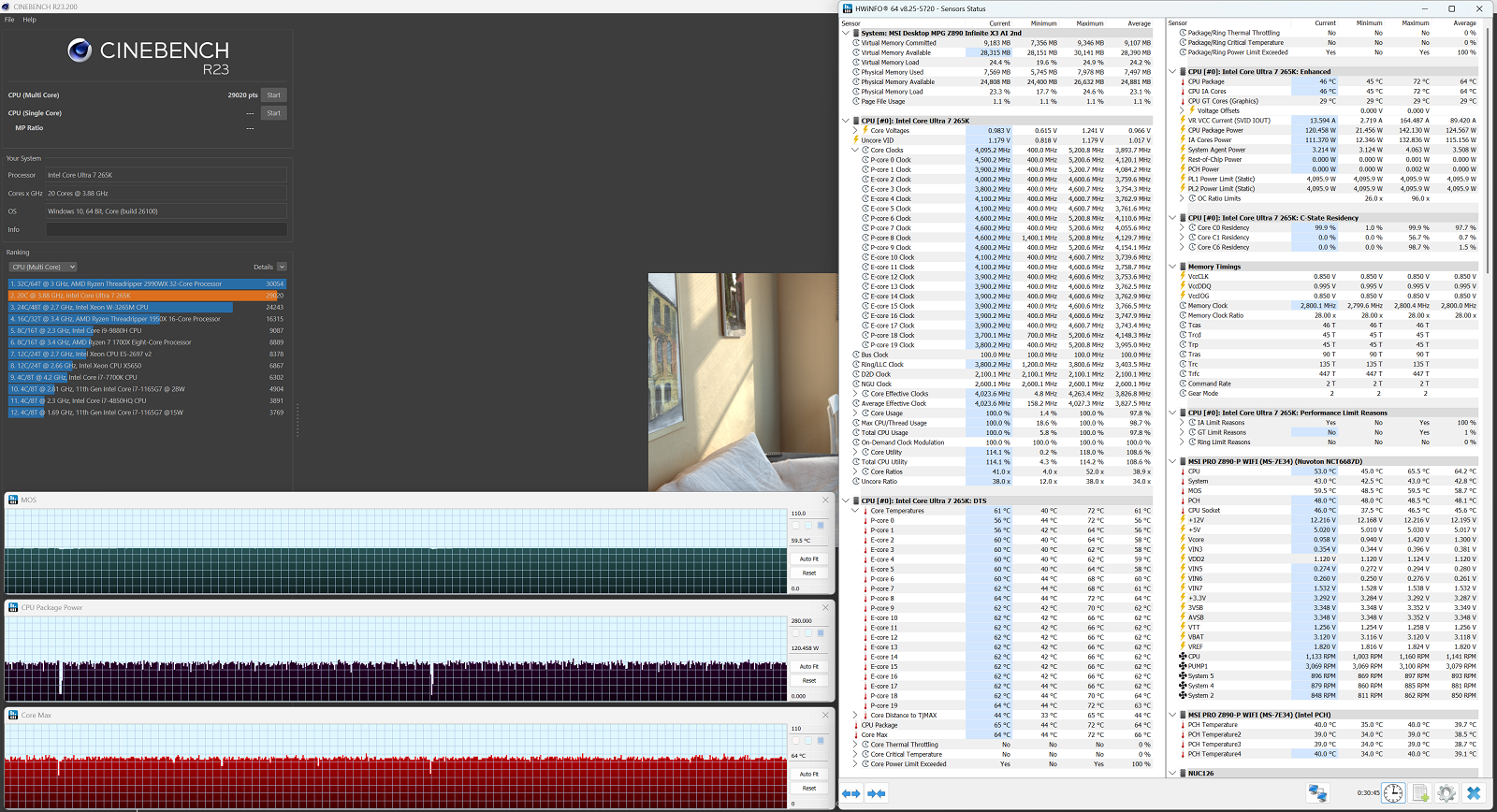
Task: Click the lightning icon beside CPU Package Power row
Action: [x=1183, y=130]
